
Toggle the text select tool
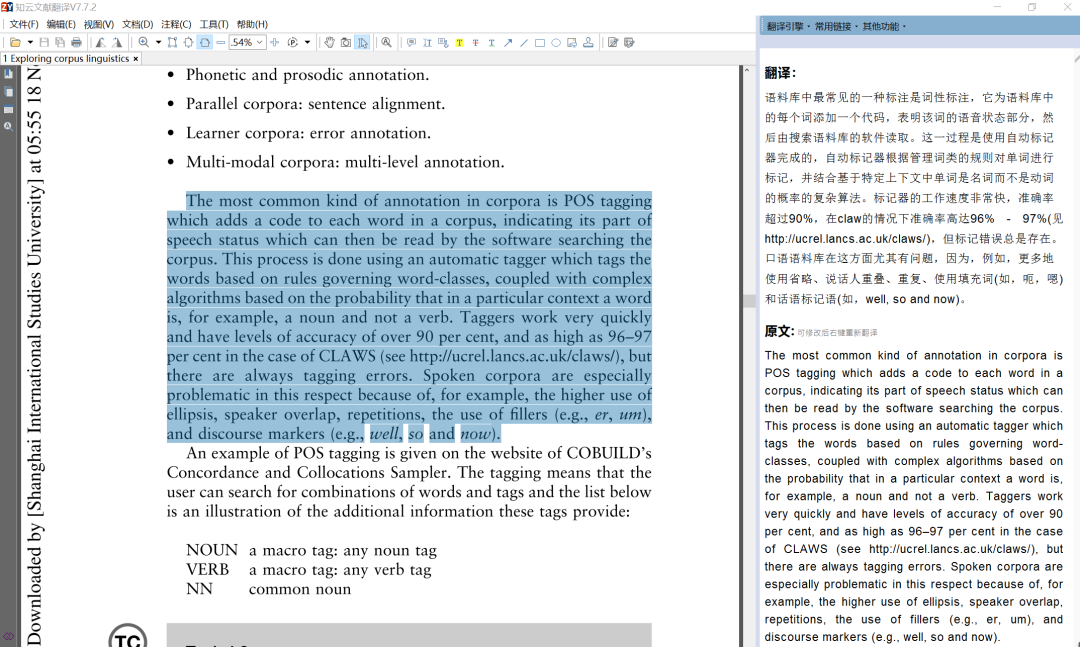pyautogui.click(x=363, y=43)
